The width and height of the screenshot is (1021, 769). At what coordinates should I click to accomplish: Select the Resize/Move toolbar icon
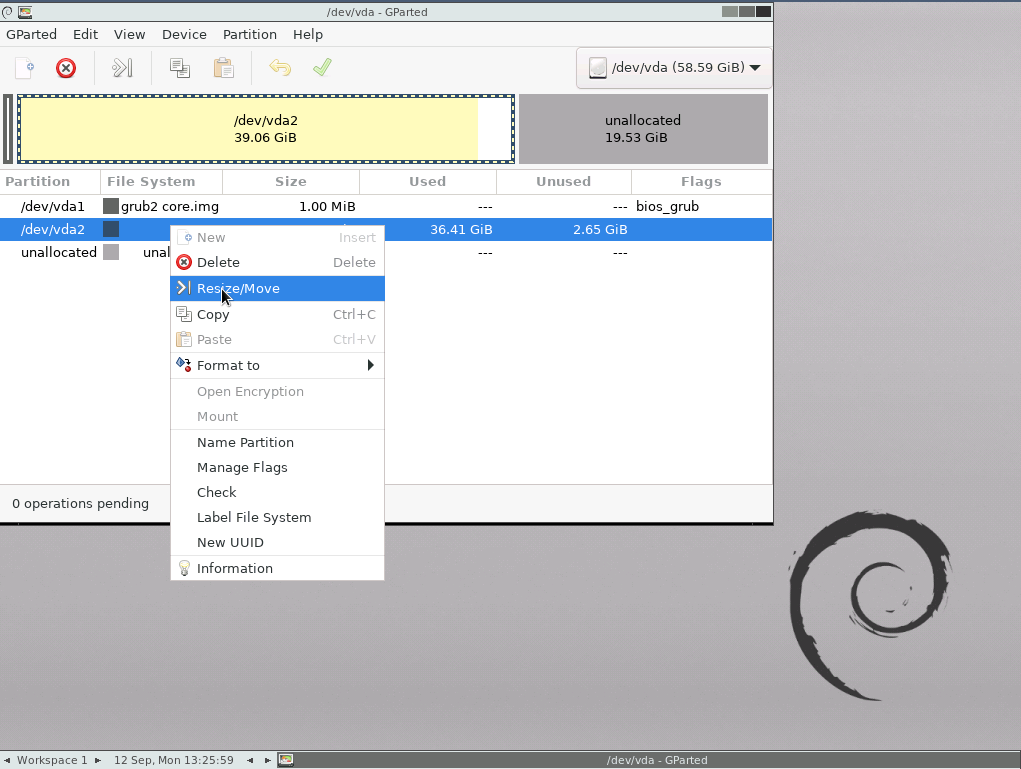[122, 68]
